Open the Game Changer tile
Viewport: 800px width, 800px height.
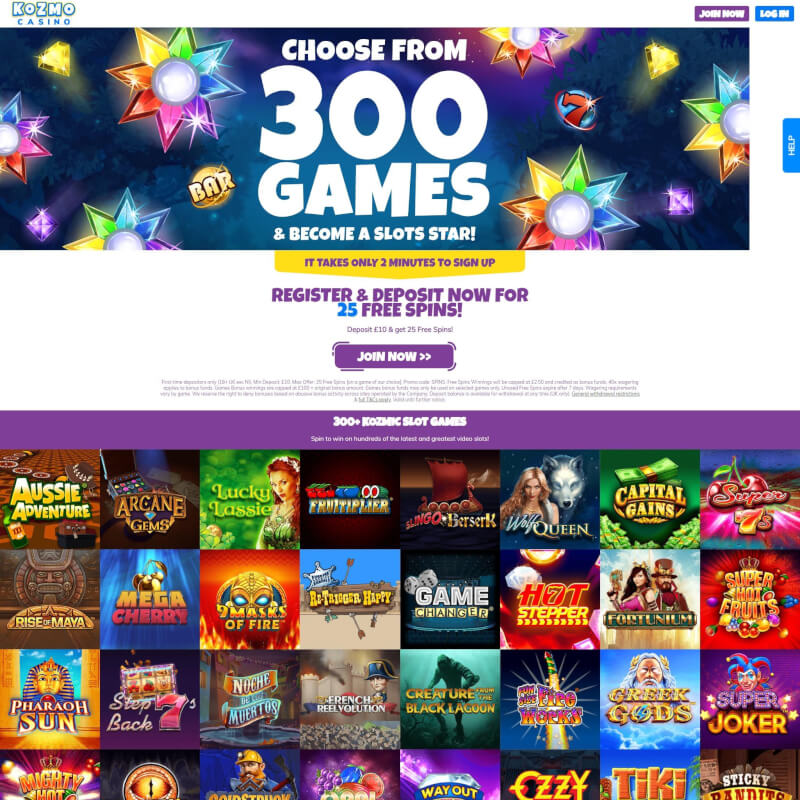[450, 599]
